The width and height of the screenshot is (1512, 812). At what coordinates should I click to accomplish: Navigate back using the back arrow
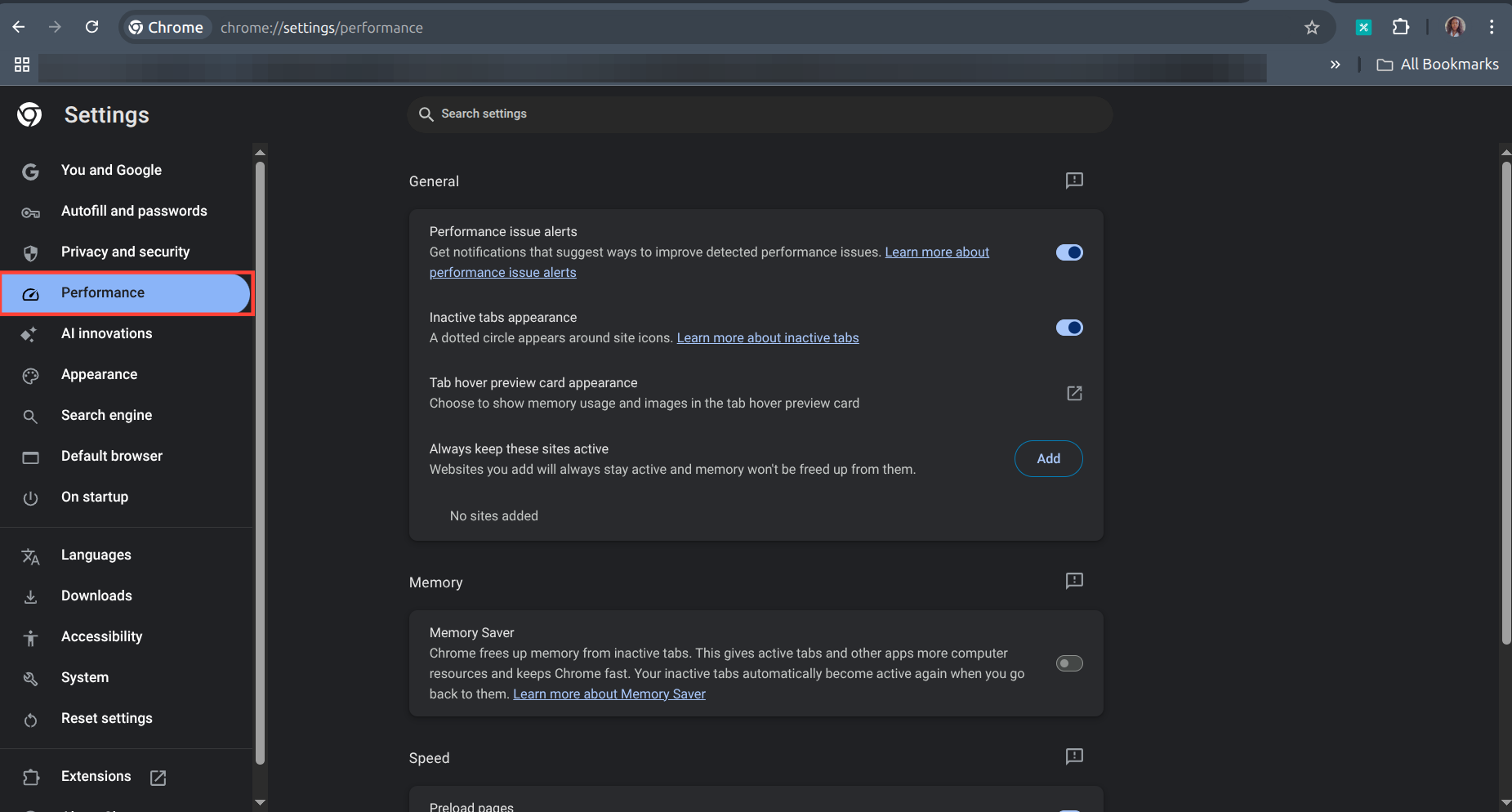(19, 27)
